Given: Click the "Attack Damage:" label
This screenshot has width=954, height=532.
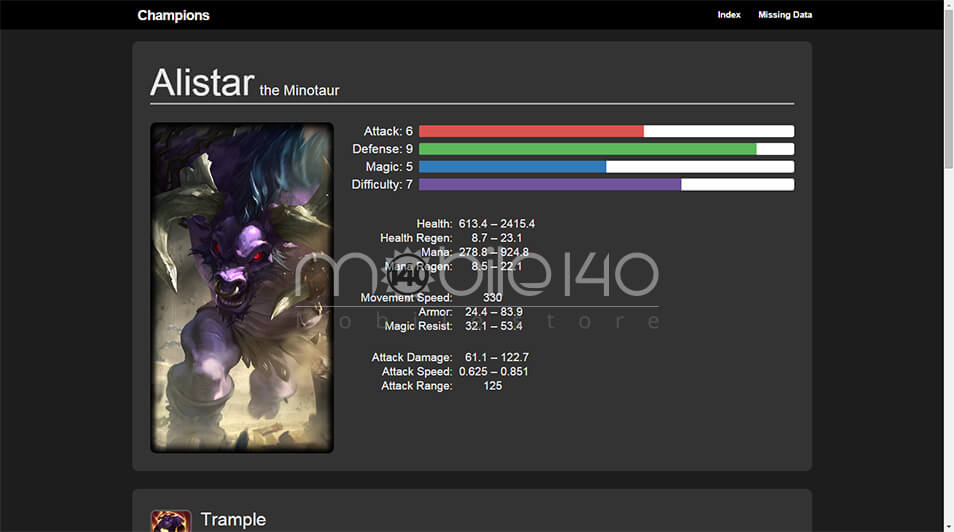Looking at the screenshot, I should tap(412, 357).
